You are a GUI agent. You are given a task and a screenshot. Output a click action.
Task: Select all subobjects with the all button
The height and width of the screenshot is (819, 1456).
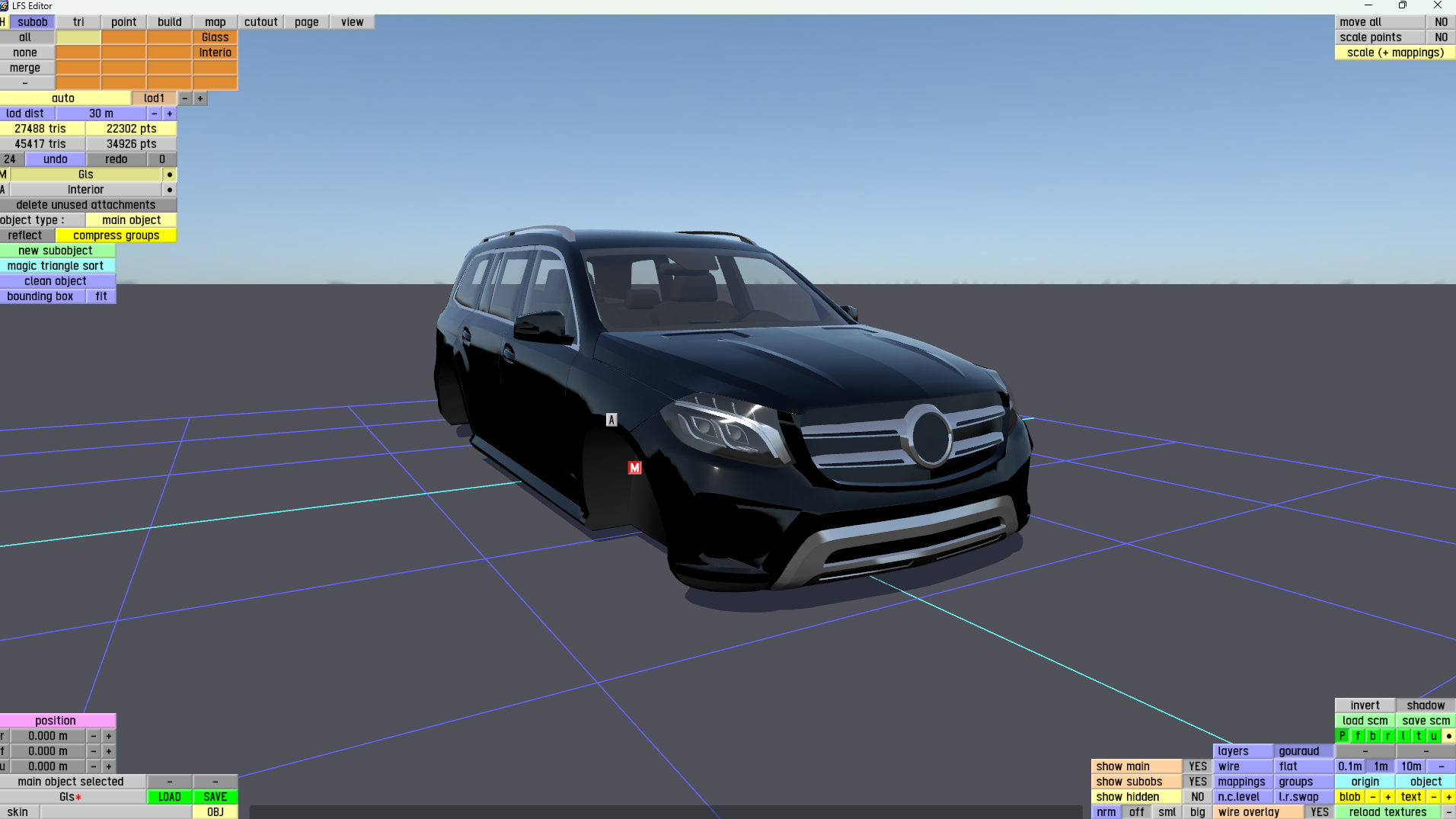(25, 37)
